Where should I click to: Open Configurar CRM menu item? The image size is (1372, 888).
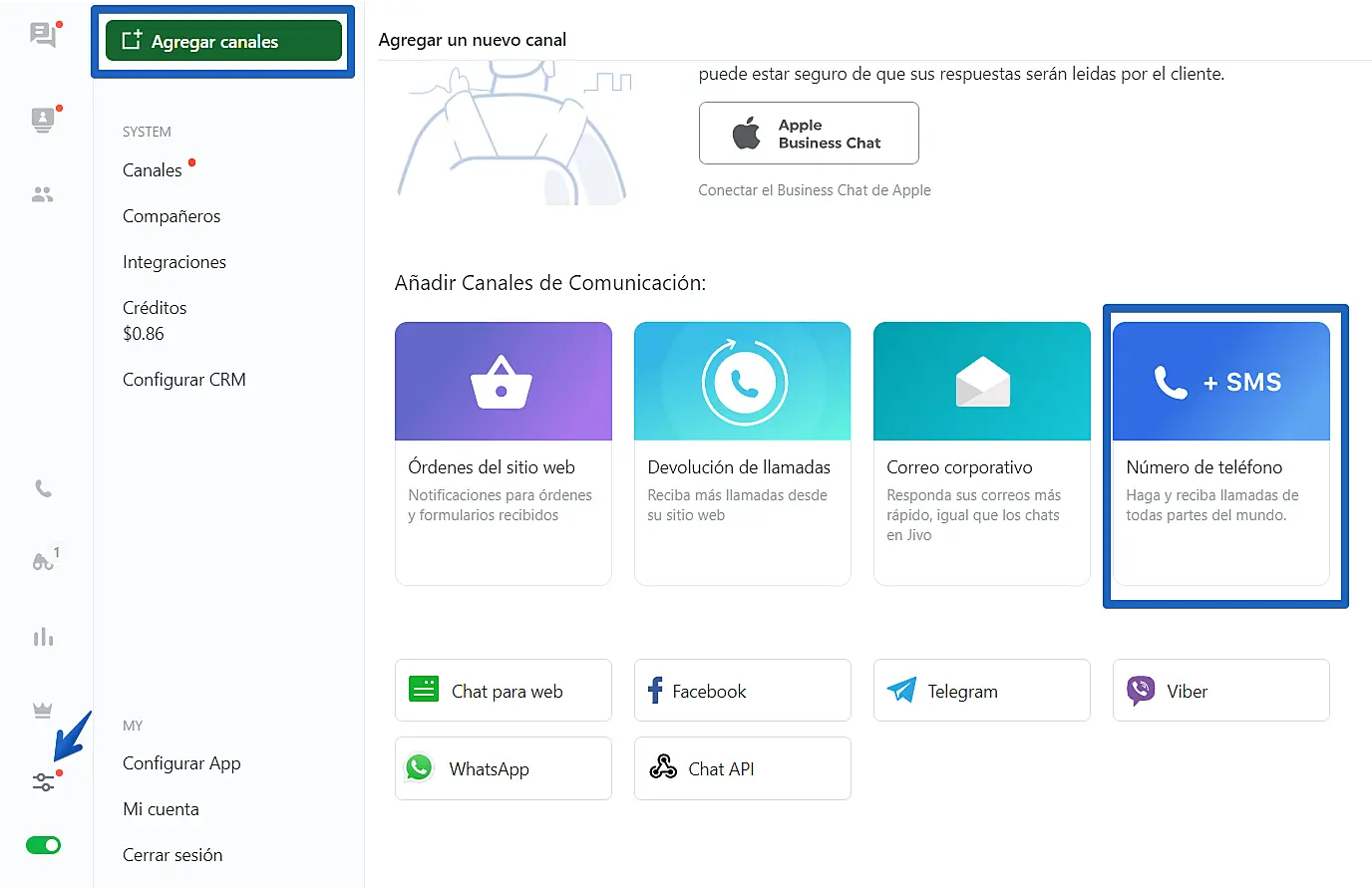pyautogui.click(x=184, y=380)
